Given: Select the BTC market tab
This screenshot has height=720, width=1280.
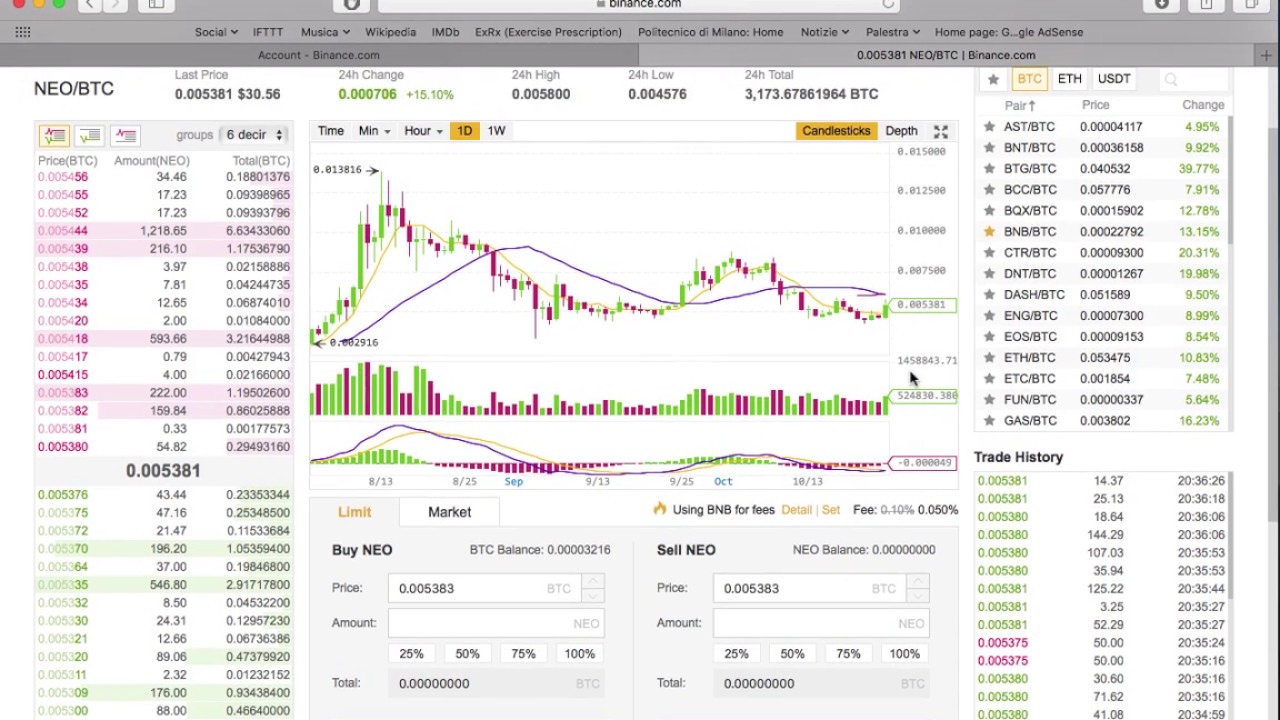Looking at the screenshot, I should [x=1029, y=79].
